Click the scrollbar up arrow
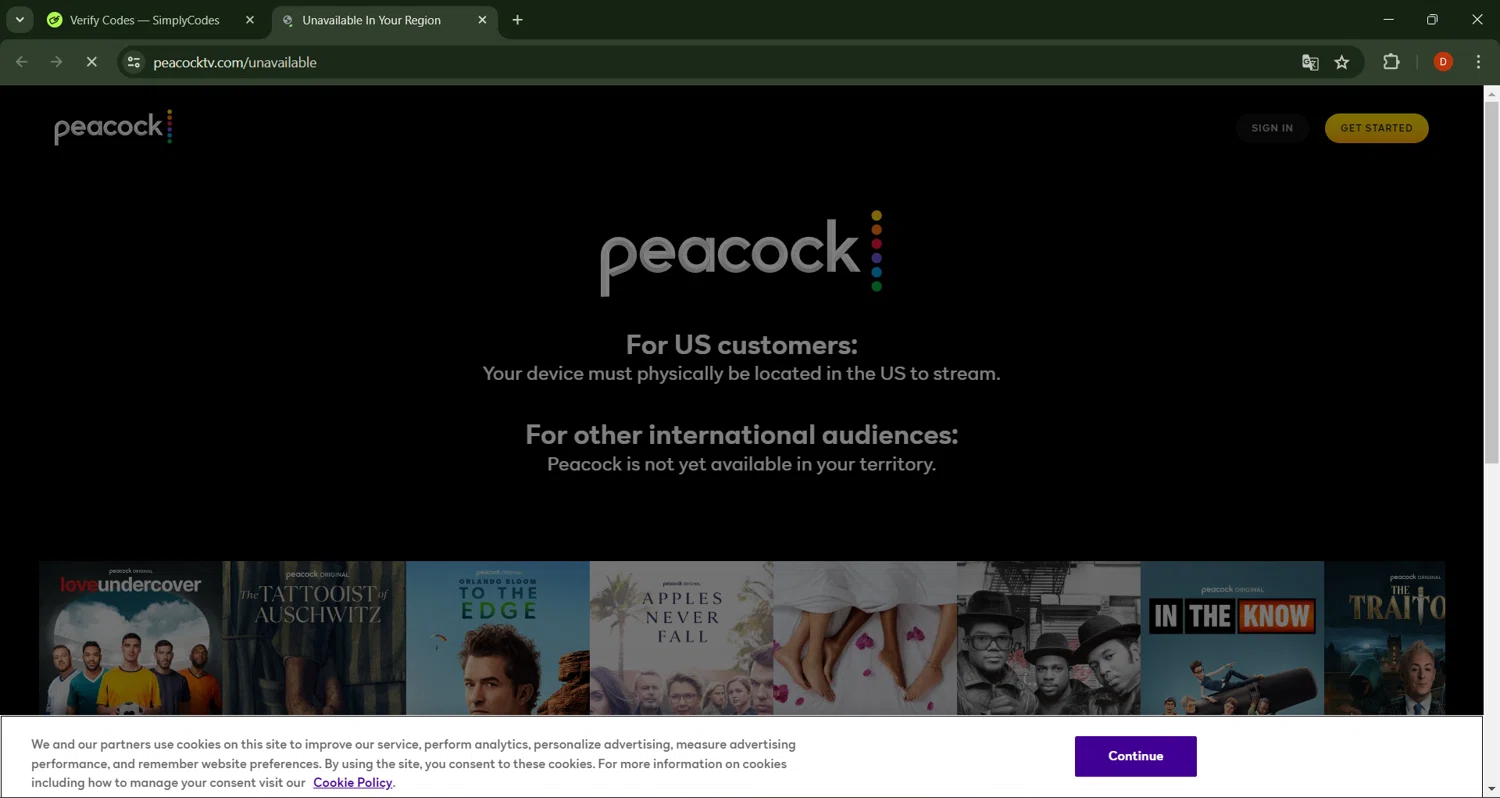This screenshot has width=1500, height=798. pos(1491,94)
